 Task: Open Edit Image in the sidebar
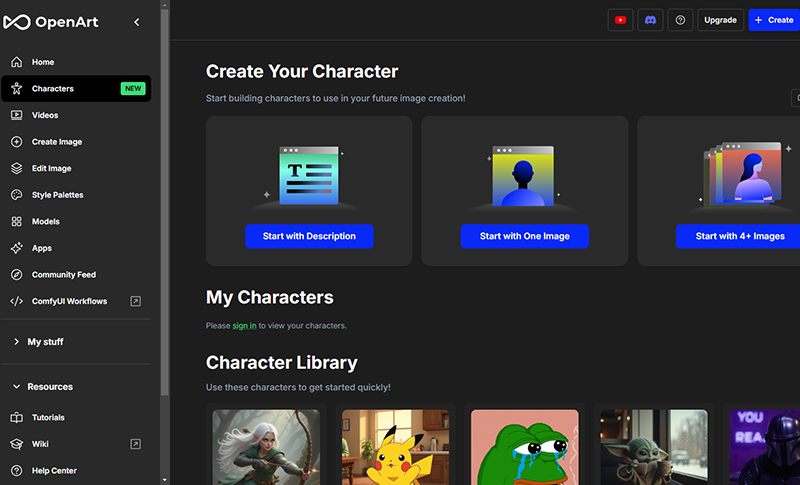point(76,168)
